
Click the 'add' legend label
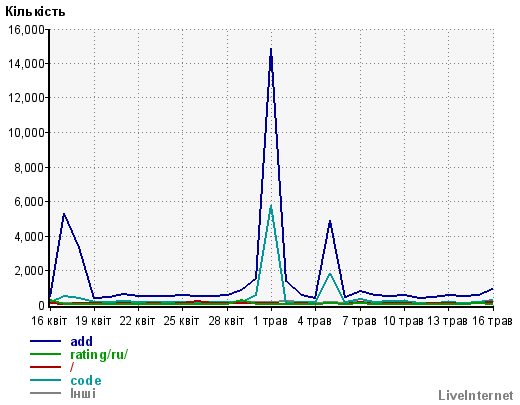[x=81, y=341]
